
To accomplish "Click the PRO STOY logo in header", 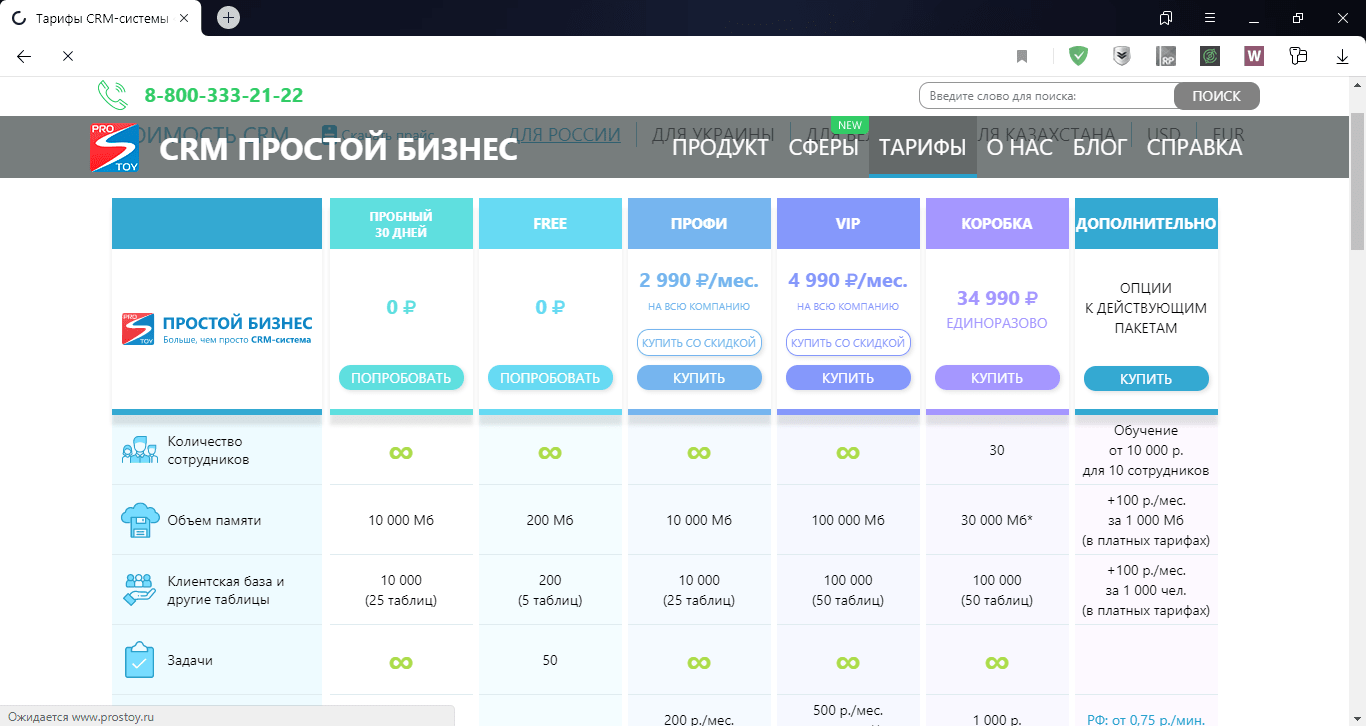I will point(114,148).
